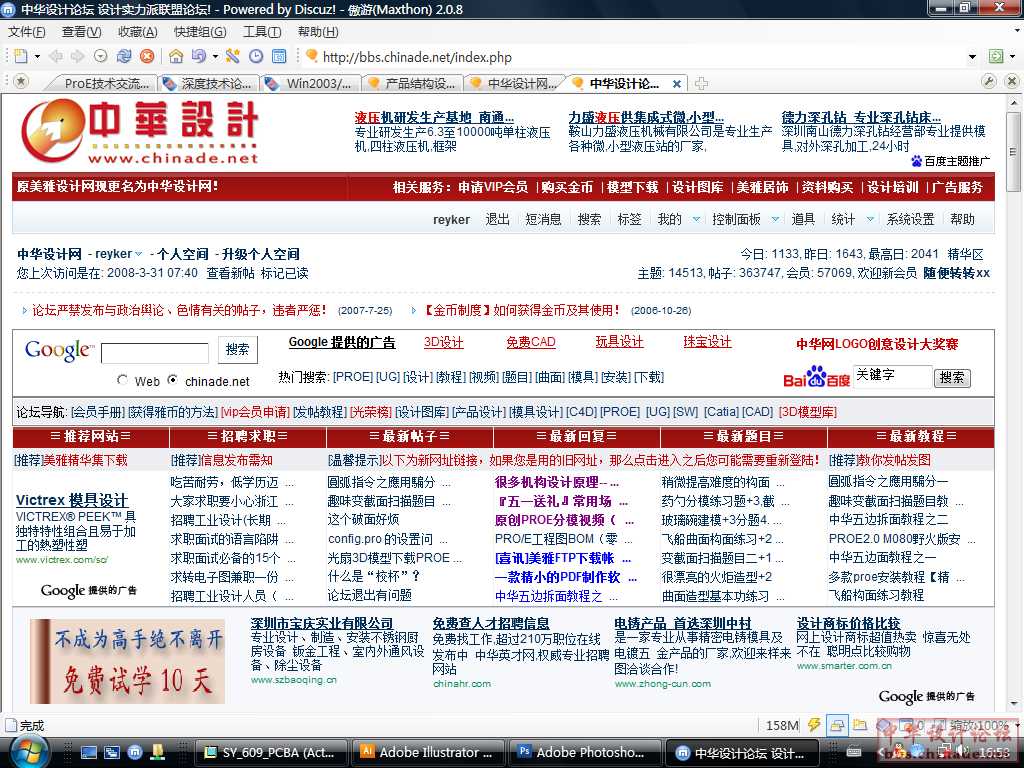The image size is (1024, 768).
Task: Switch to the 产品结构设 tab
Action: (x=413, y=84)
